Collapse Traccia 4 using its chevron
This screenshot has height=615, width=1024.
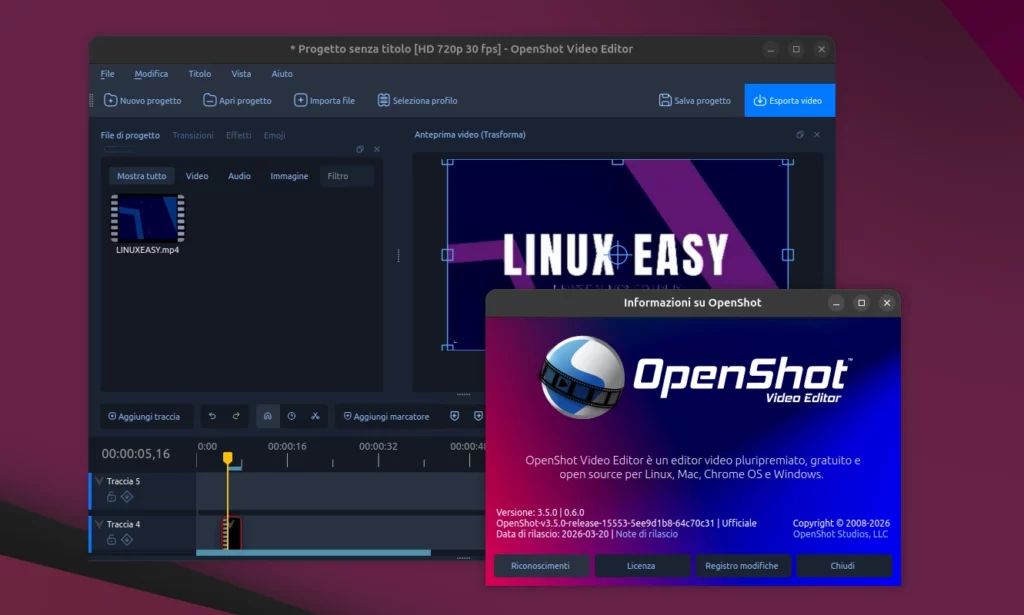[x=99, y=523]
